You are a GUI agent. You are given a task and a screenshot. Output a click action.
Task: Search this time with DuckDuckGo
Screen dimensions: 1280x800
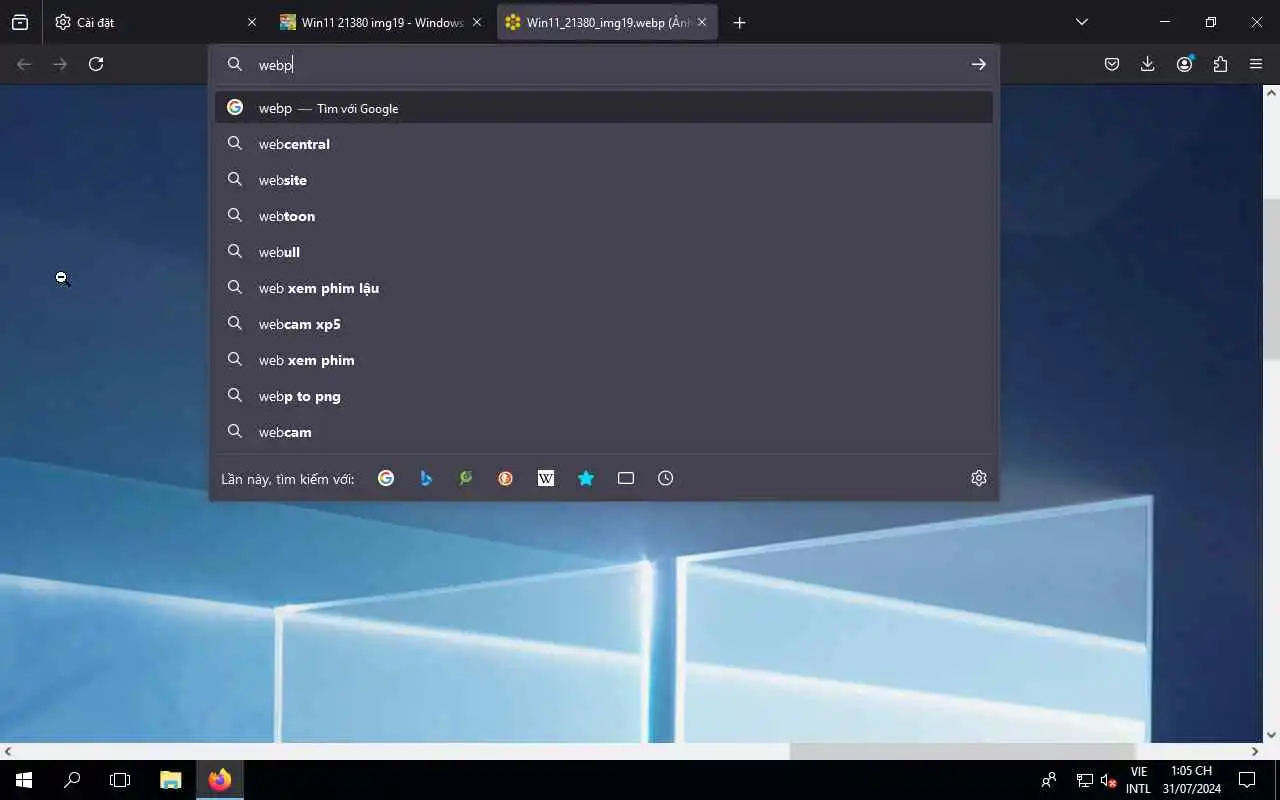(x=506, y=478)
